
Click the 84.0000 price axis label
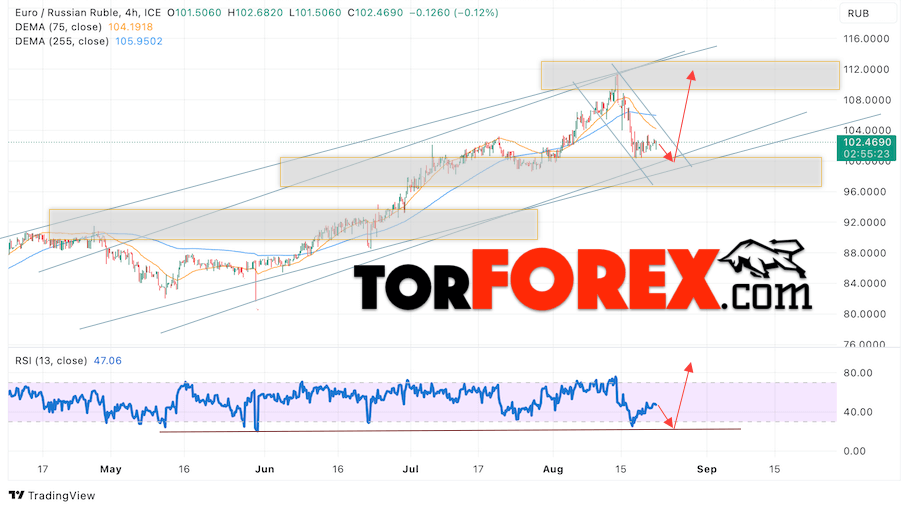[864, 283]
